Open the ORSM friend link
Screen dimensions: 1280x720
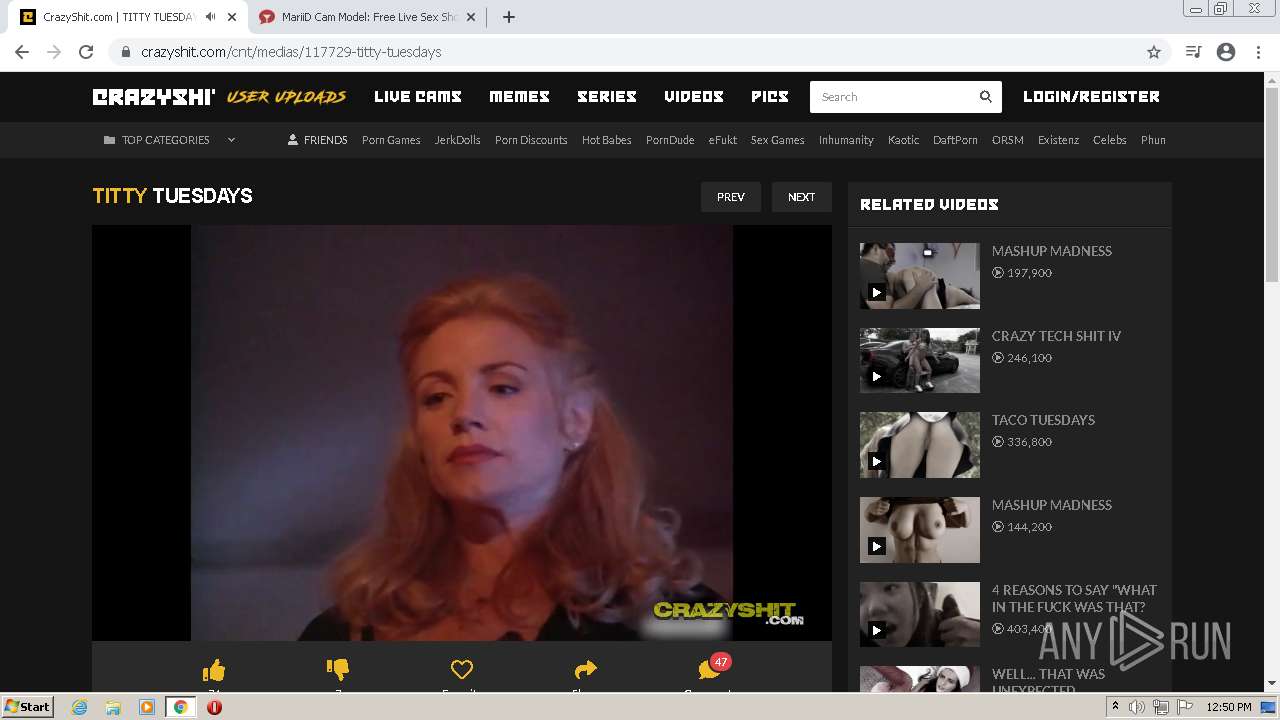click(x=1008, y=140)
